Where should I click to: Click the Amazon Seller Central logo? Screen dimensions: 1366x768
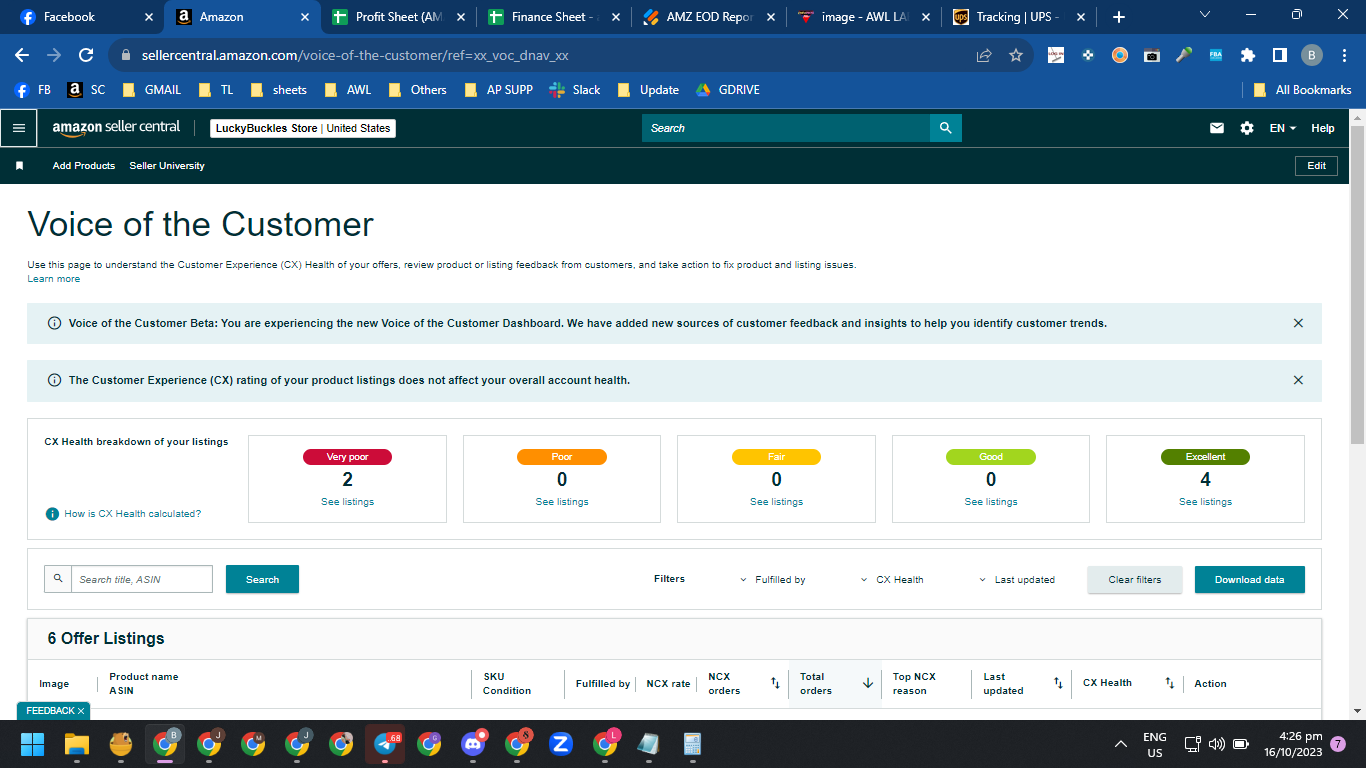click(x=116, y=128)
